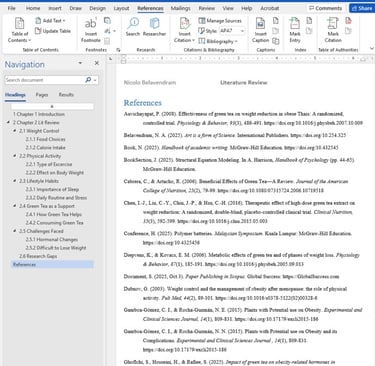
Task: Click the Update Index icon
Action: coord(309,31)
